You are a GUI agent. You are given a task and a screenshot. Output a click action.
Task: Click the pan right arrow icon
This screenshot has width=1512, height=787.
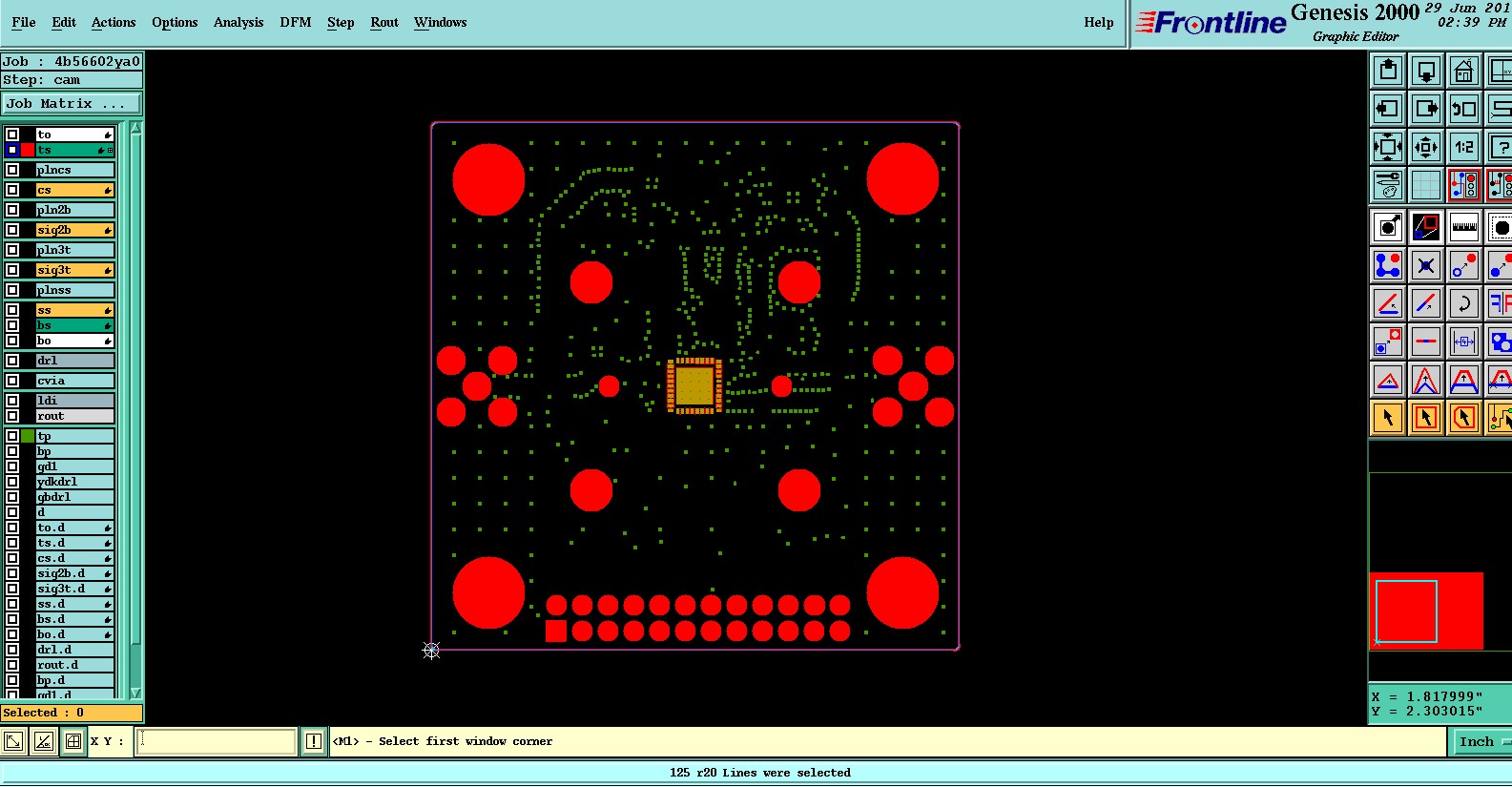tap(1426, 109)
